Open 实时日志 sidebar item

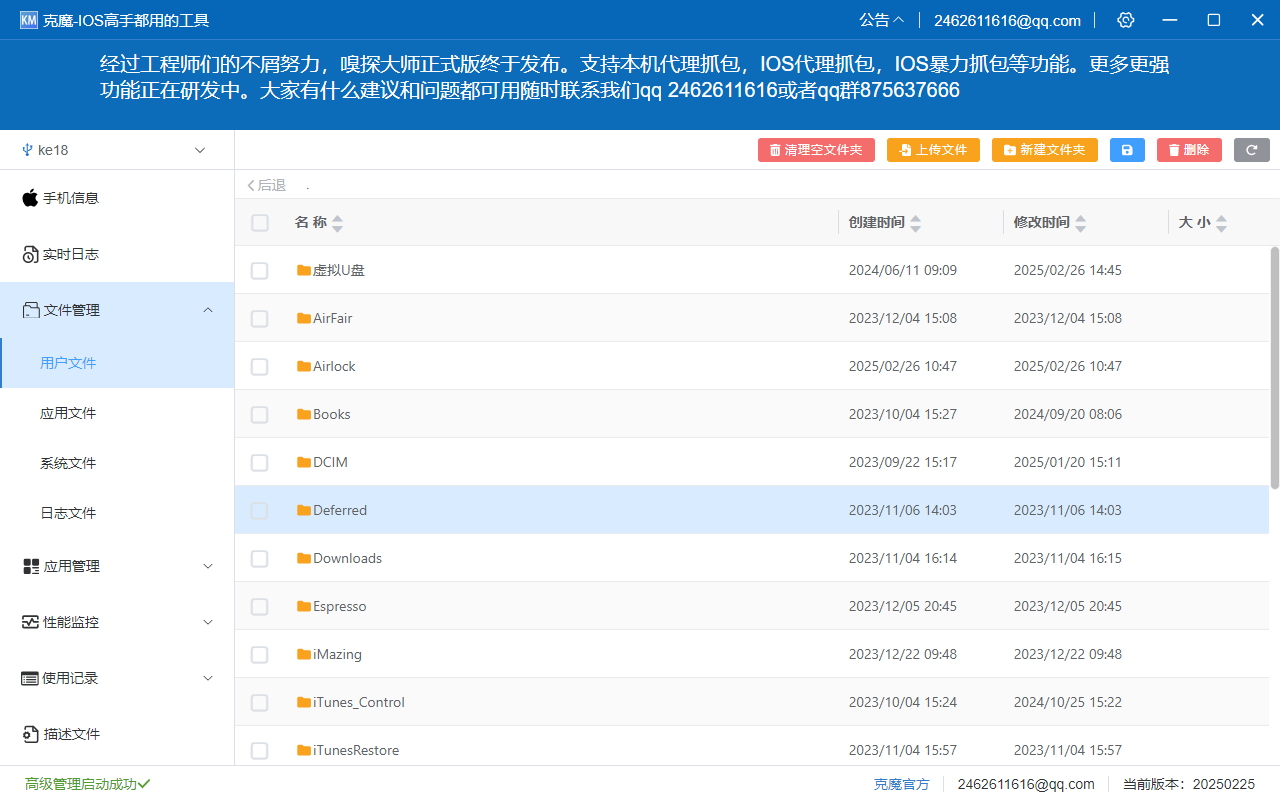(x=117, y=254)
